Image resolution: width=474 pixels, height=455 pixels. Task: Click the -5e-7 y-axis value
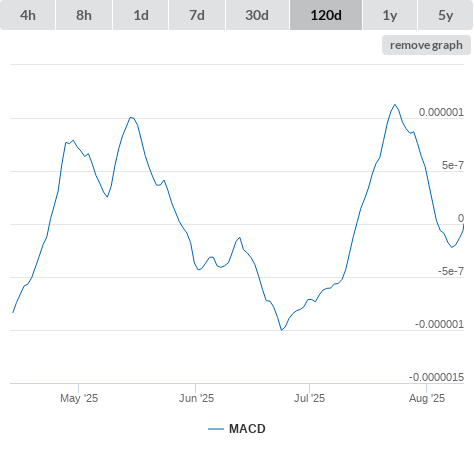tap(451, 271)
